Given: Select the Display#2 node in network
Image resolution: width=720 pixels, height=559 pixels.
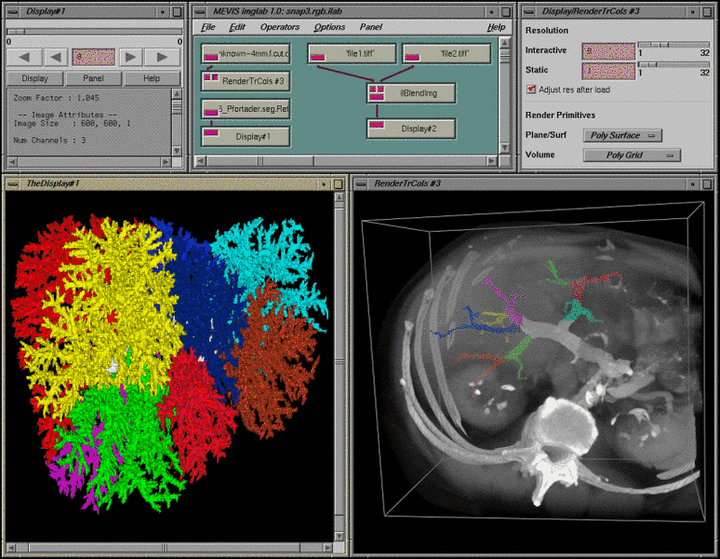Looking at the screenshot, I should tap(410, 129).
